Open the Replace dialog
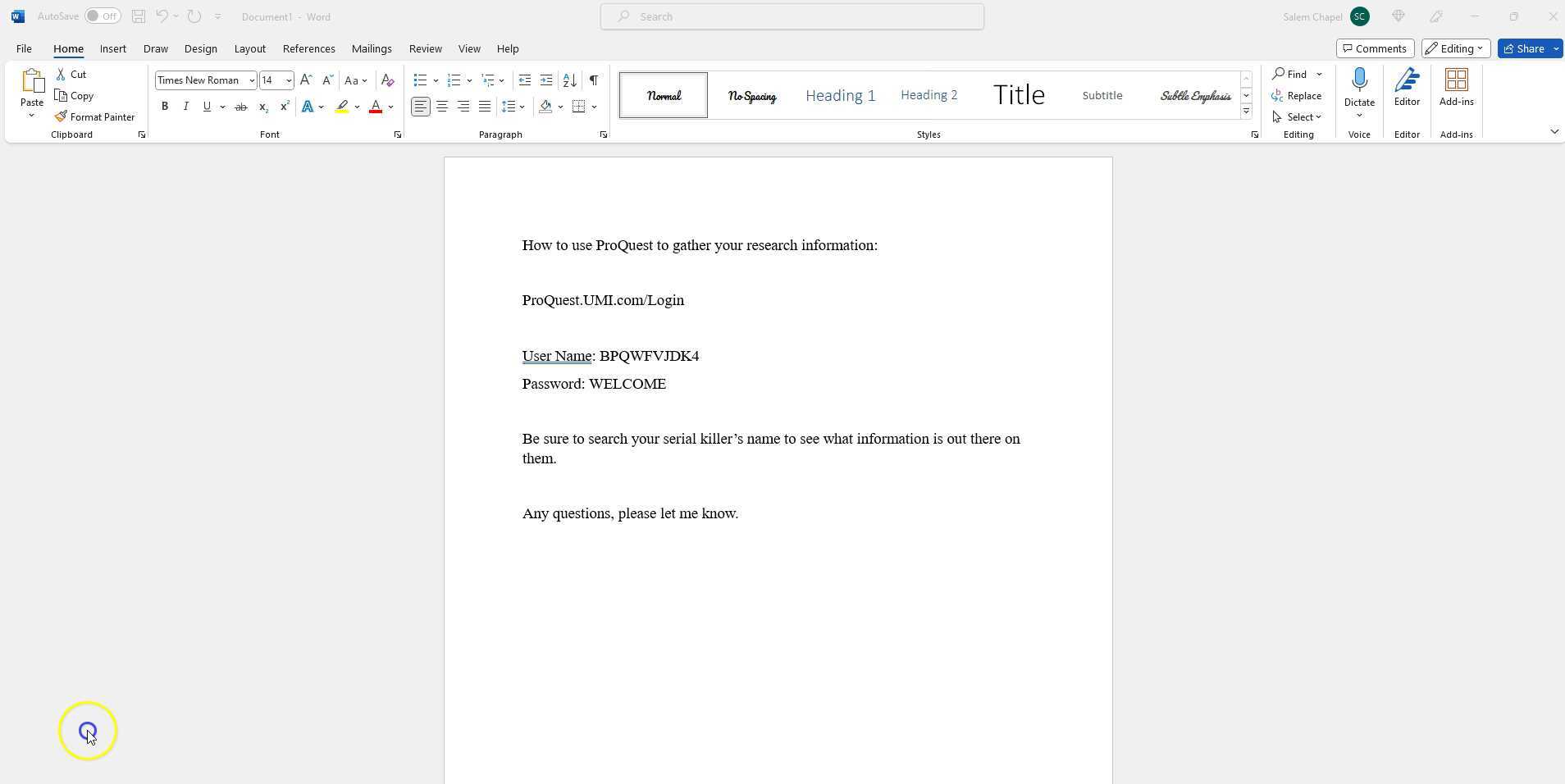This screenshot has width=1565, height=784. click(x=1303, y=95)
